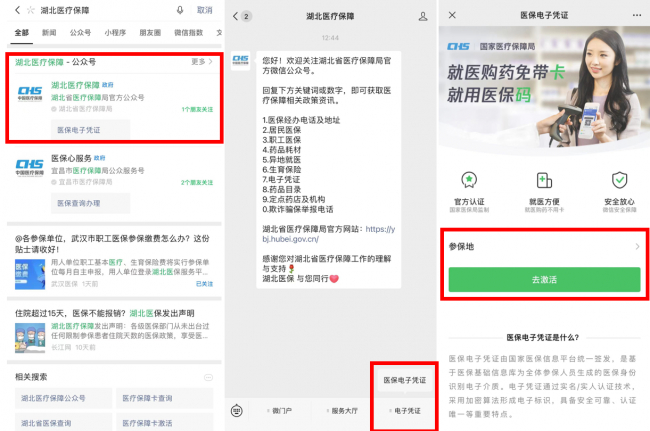Open the 电子凭证 bottom menu
This screenshot has height=431, width=650.
click(407, 411)
